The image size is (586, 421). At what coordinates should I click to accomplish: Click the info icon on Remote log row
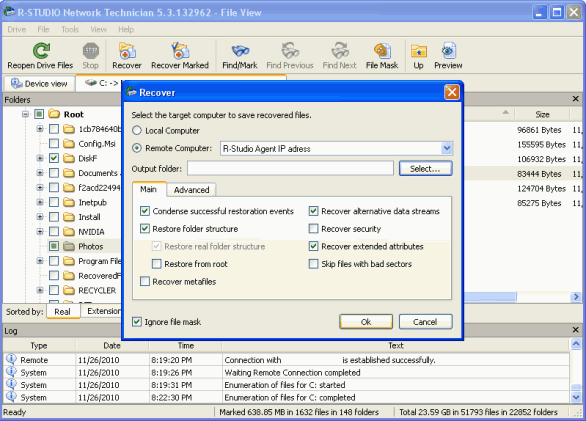pyautogui.click(x=11, y=359)
